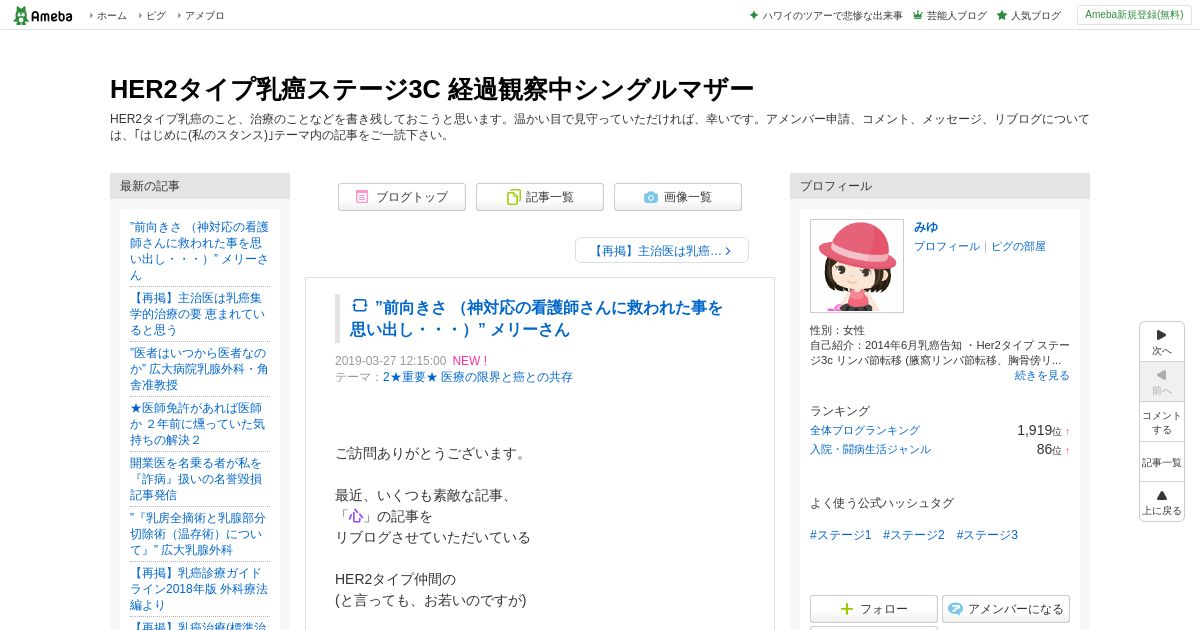The height and width of the screenshot is (630, 1200).
Task: Open the 全体ブログランキング link
Action: point(865,430)
